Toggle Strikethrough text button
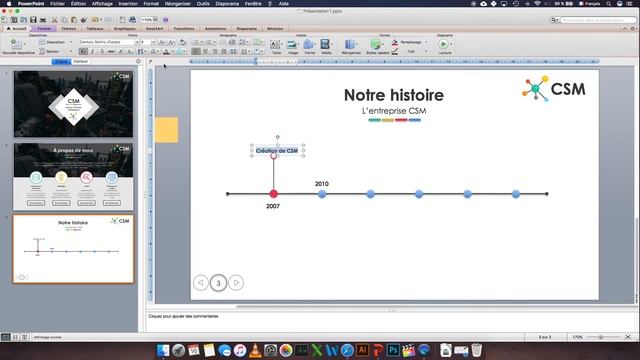Viewport: 640px width, 360px height. tap(111, 51)
